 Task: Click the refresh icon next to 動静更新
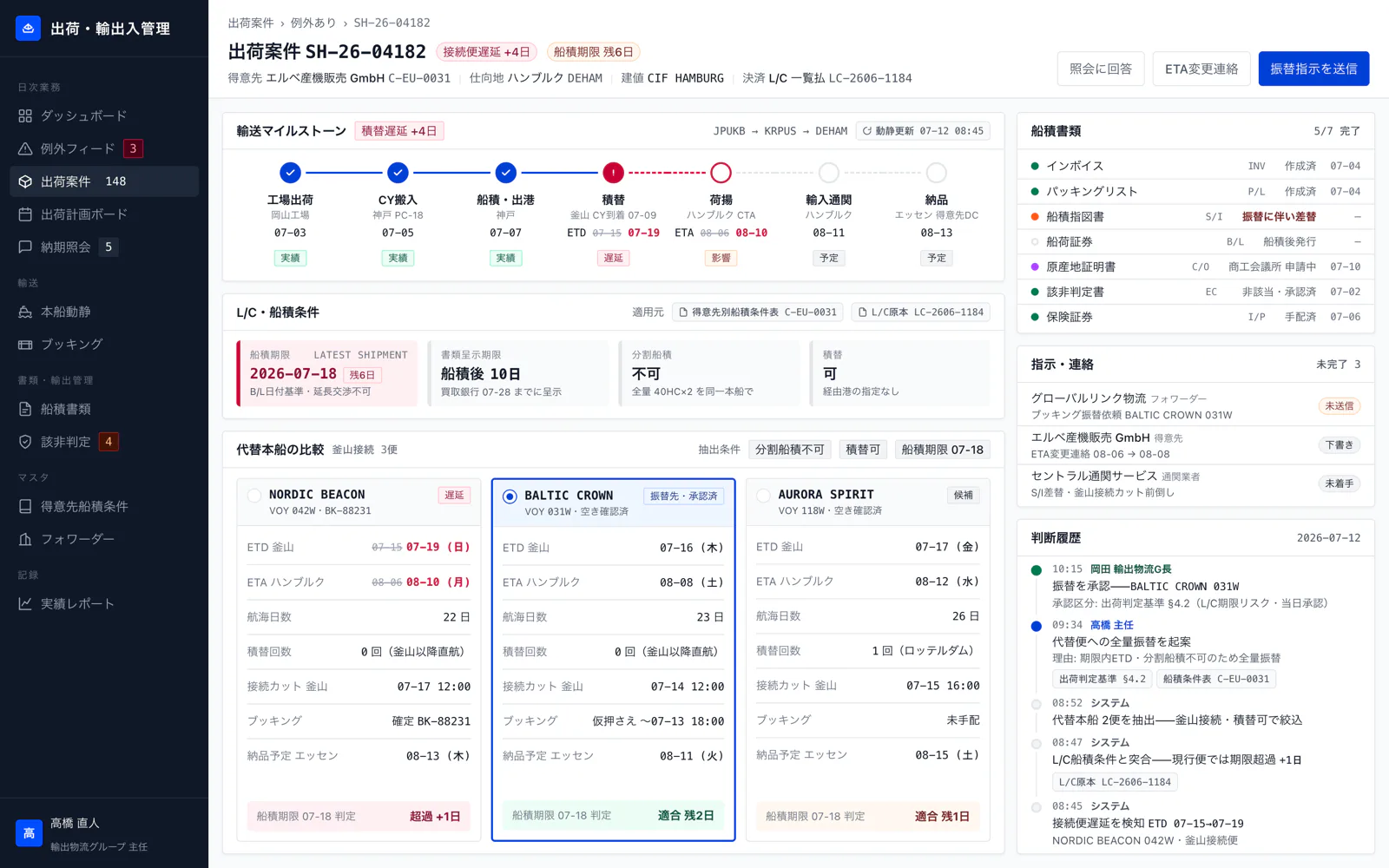coord(866,131)
